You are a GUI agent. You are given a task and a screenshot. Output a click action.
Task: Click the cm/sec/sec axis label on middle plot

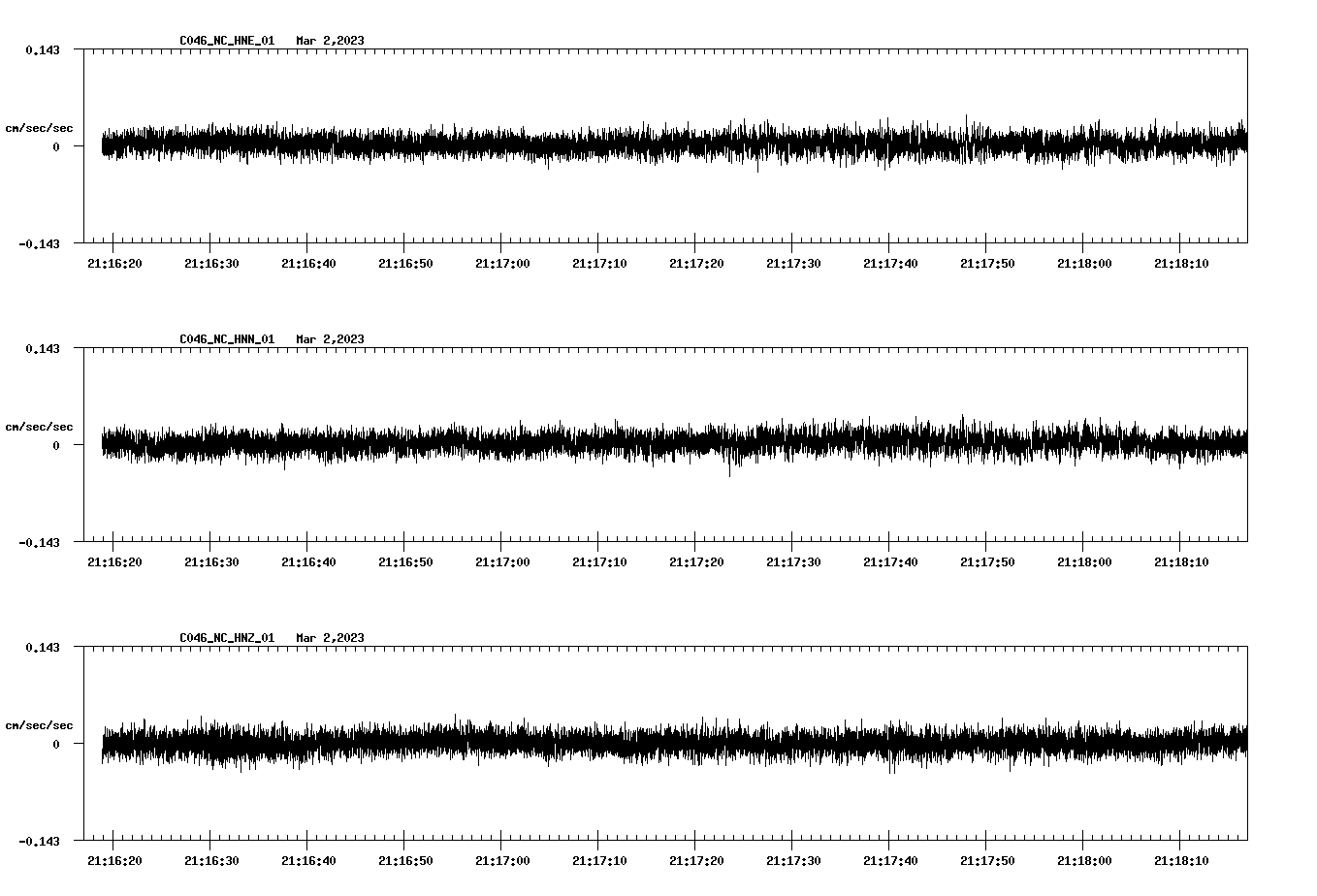[x=39, y=426]
